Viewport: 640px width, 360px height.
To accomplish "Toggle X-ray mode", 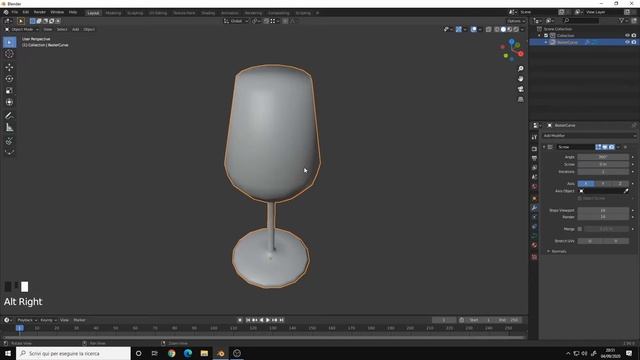I will (x=489, y=29).
